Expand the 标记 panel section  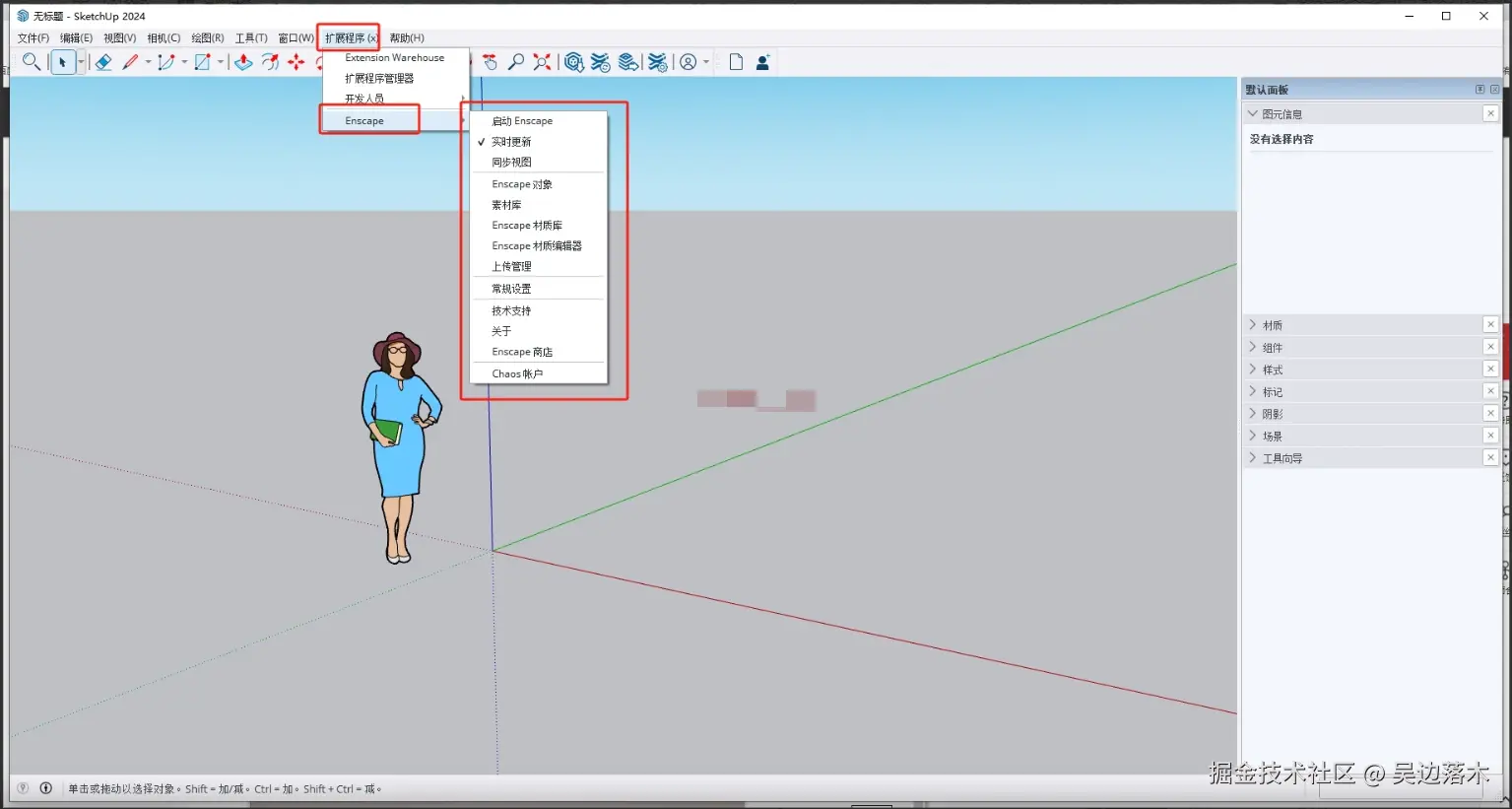click(x=1253, y=391)
